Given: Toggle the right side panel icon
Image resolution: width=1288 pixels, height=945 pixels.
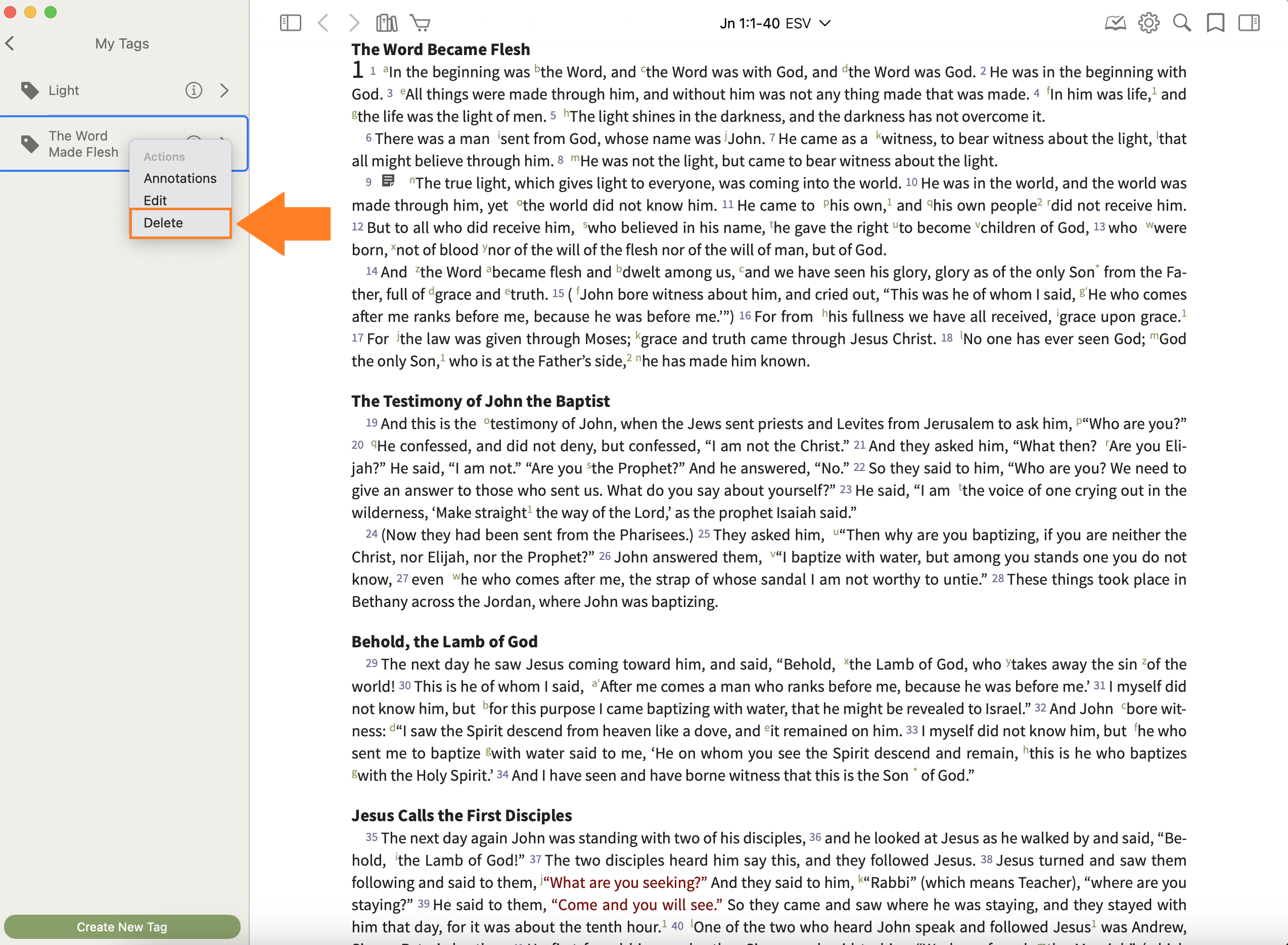Looking at the screenshot, I should (1249, 23).
